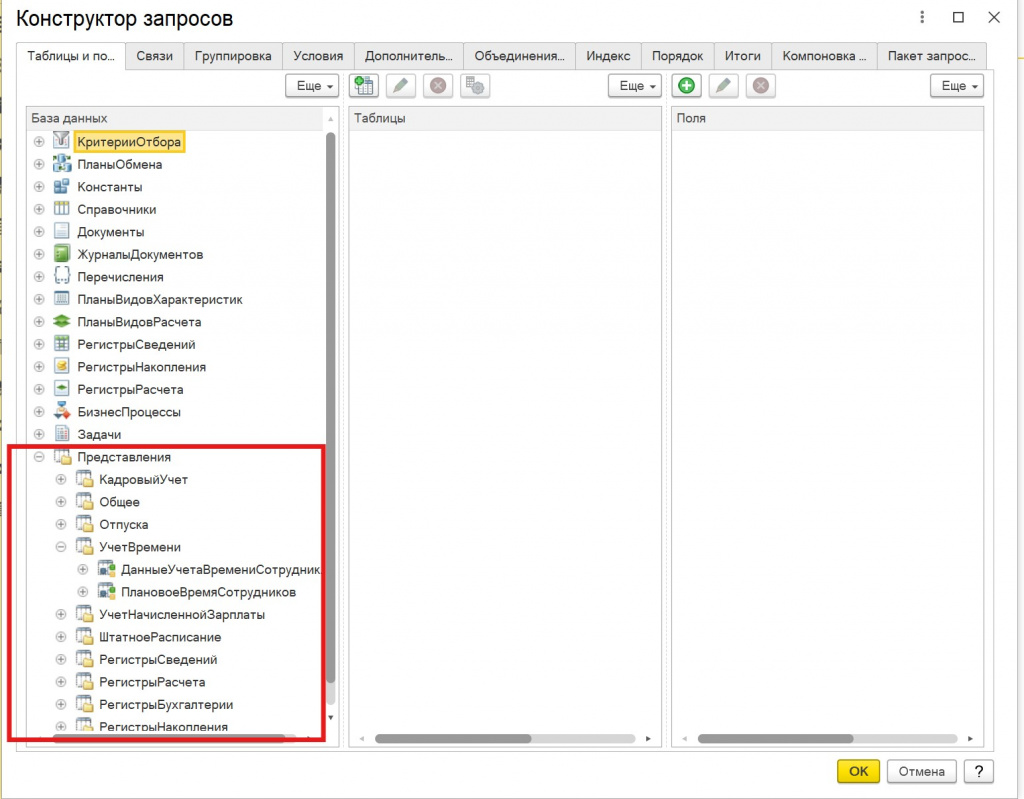This screenshot has height=799, width=1024.
Task: Click the edit pencil icon above Таблицы
Action: click(x=400, y=86)
